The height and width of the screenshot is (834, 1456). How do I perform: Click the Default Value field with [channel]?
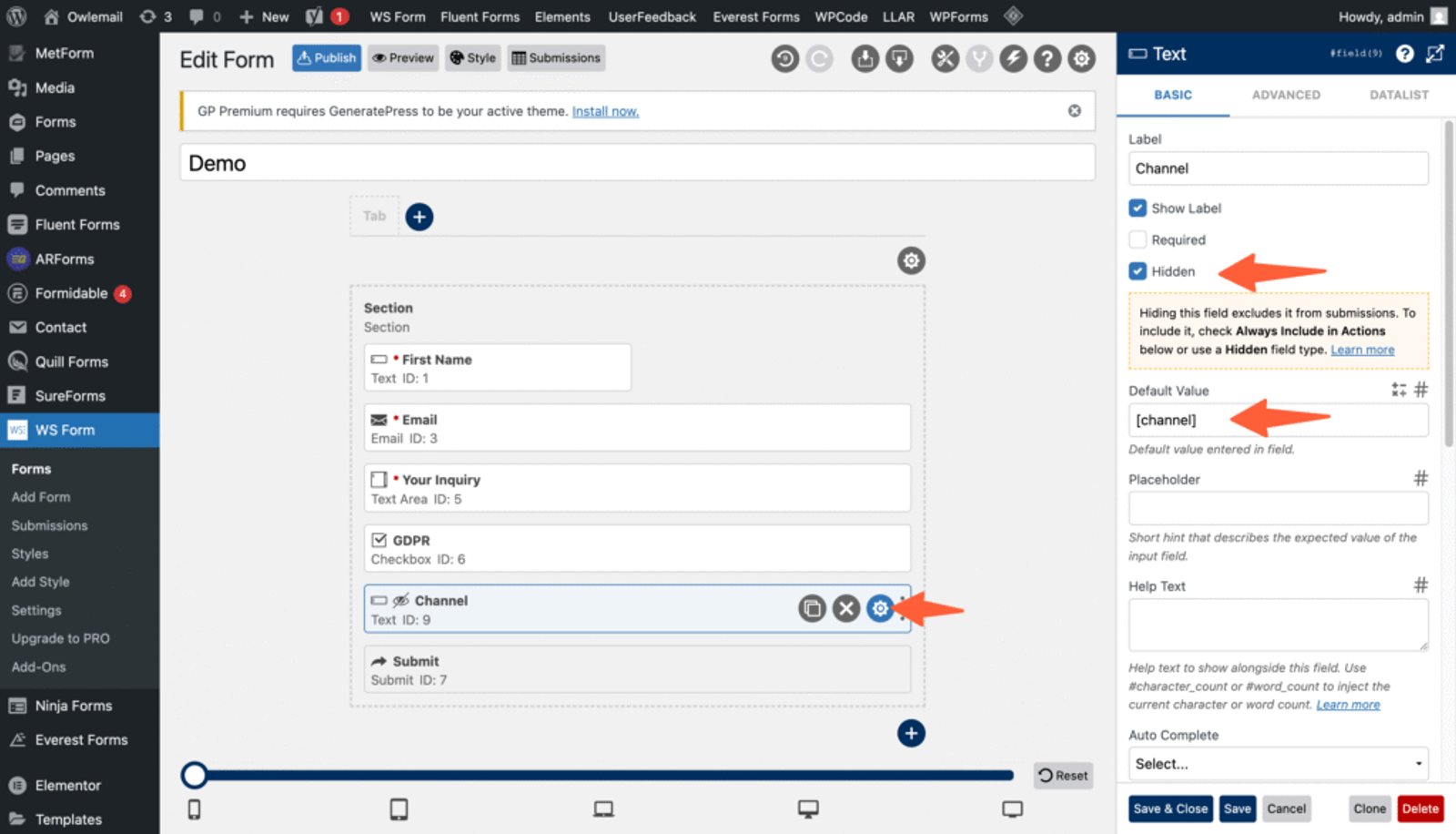1279,420
